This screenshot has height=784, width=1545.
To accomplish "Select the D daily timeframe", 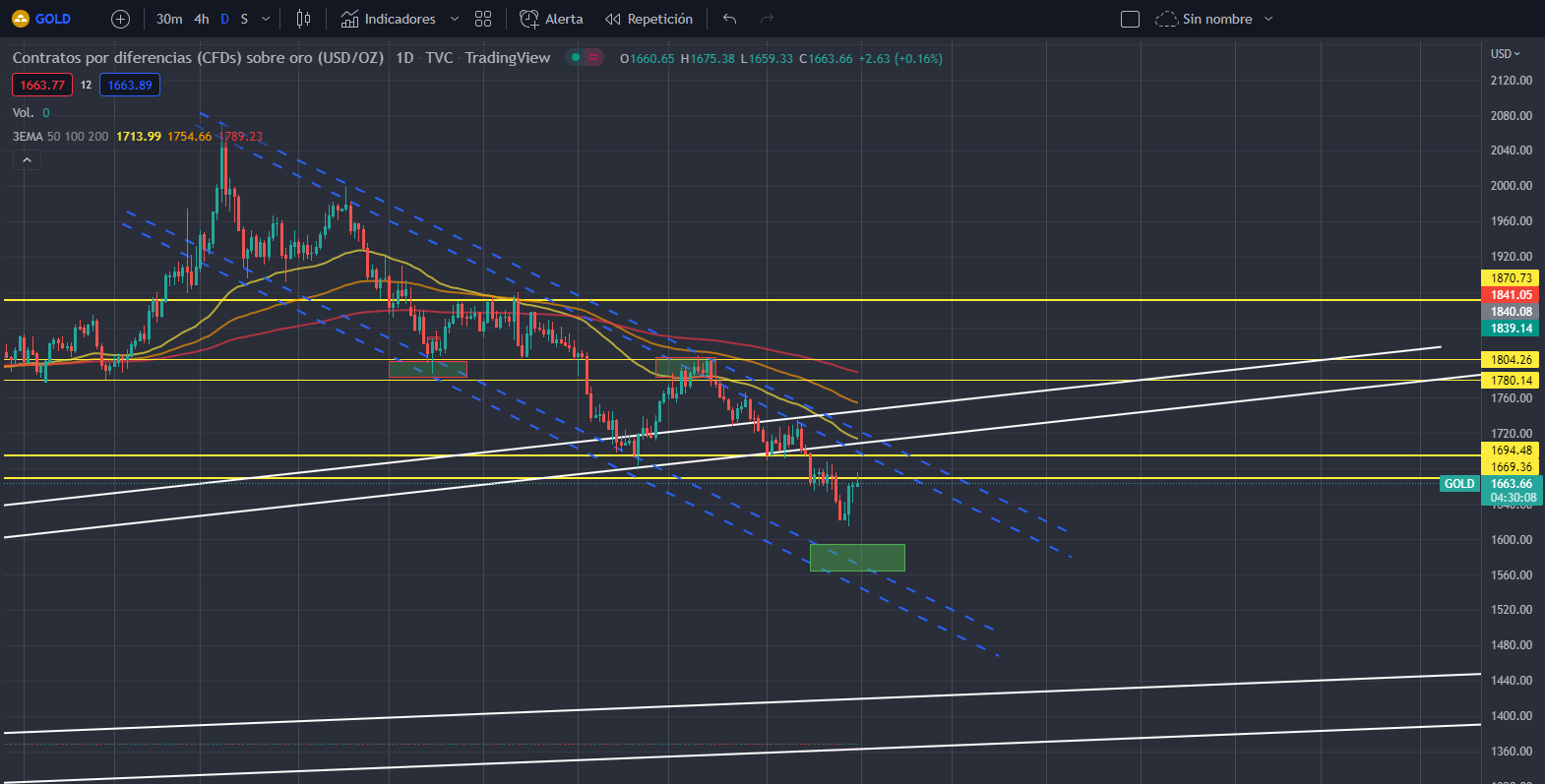I will point(224,19).
